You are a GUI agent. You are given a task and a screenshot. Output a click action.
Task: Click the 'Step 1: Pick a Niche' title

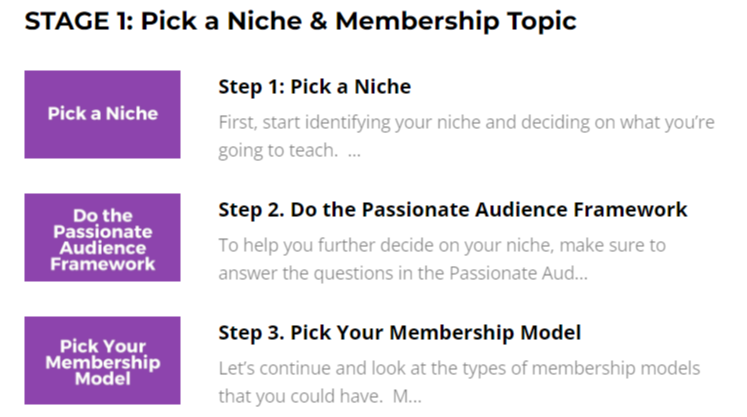(x=314, y=87)
